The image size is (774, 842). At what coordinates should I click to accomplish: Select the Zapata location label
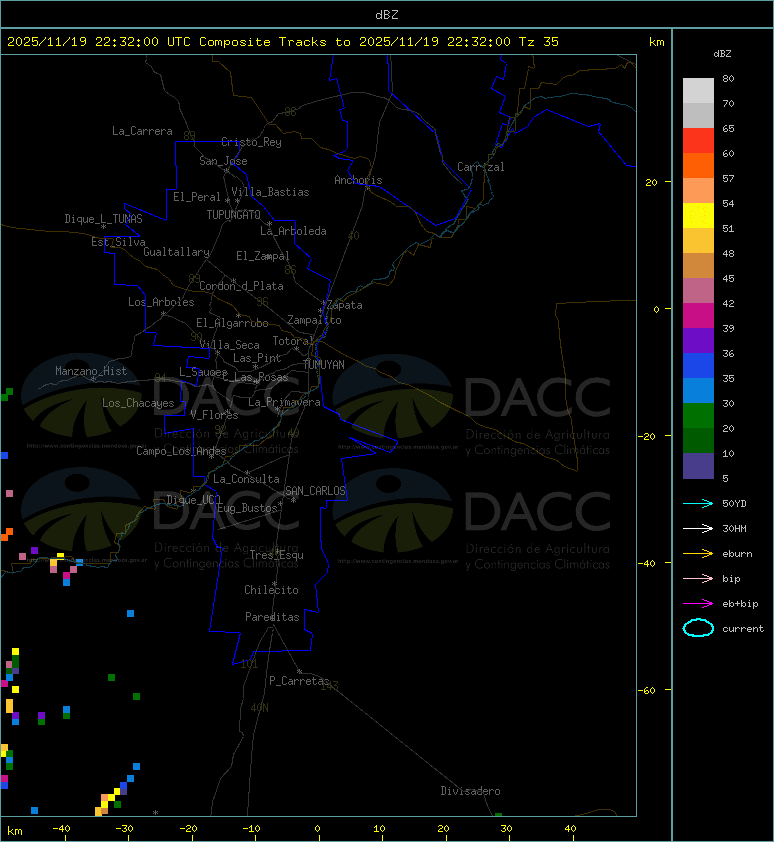click(x=345, y=306)
